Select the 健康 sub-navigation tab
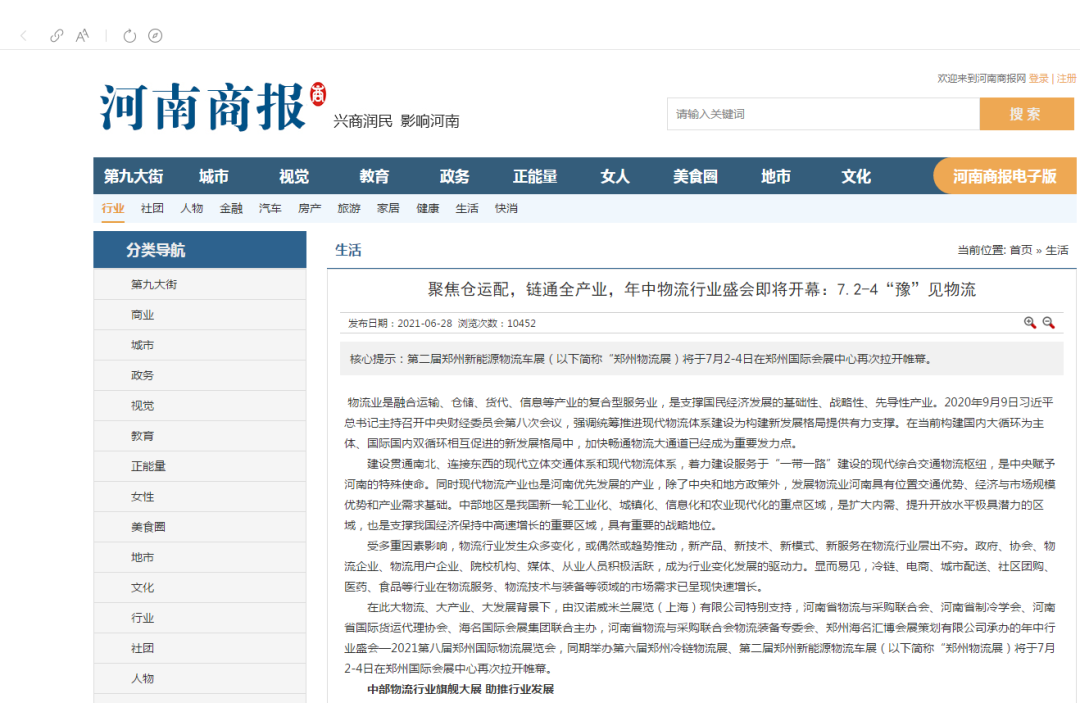The height and width of the screenshot is (703, 1080). pos(427,209)
